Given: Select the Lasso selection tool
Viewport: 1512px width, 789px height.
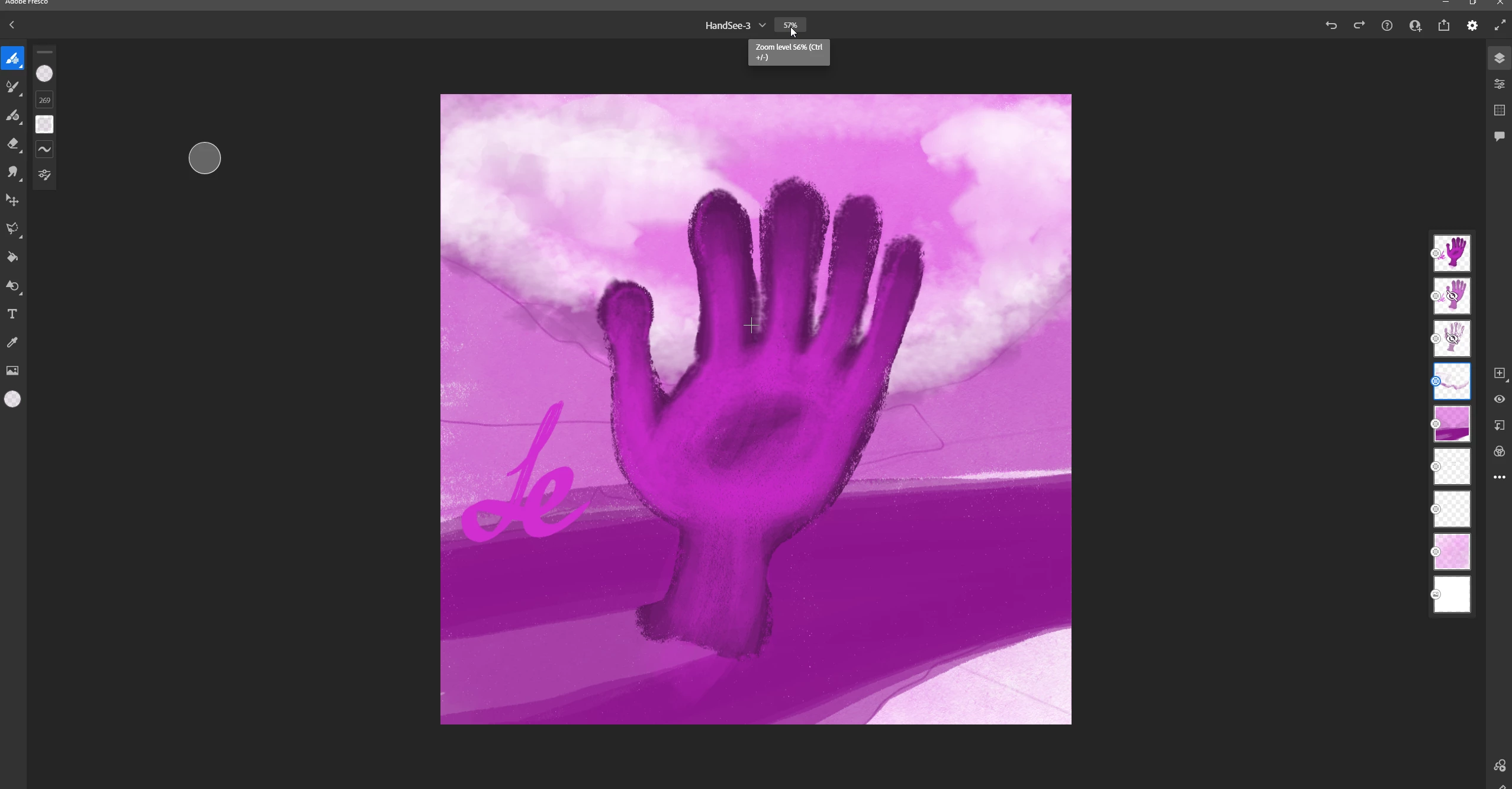Looking at the screenshot, I should [12, 228].
